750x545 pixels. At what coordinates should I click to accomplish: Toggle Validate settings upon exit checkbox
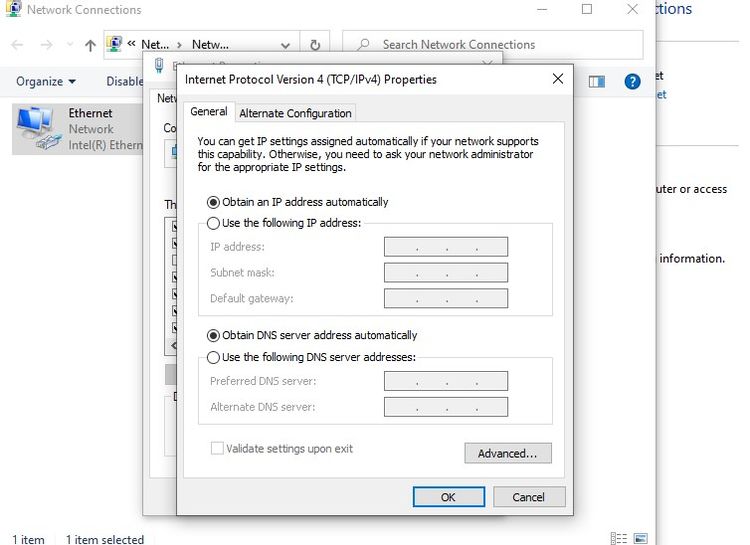217,448
